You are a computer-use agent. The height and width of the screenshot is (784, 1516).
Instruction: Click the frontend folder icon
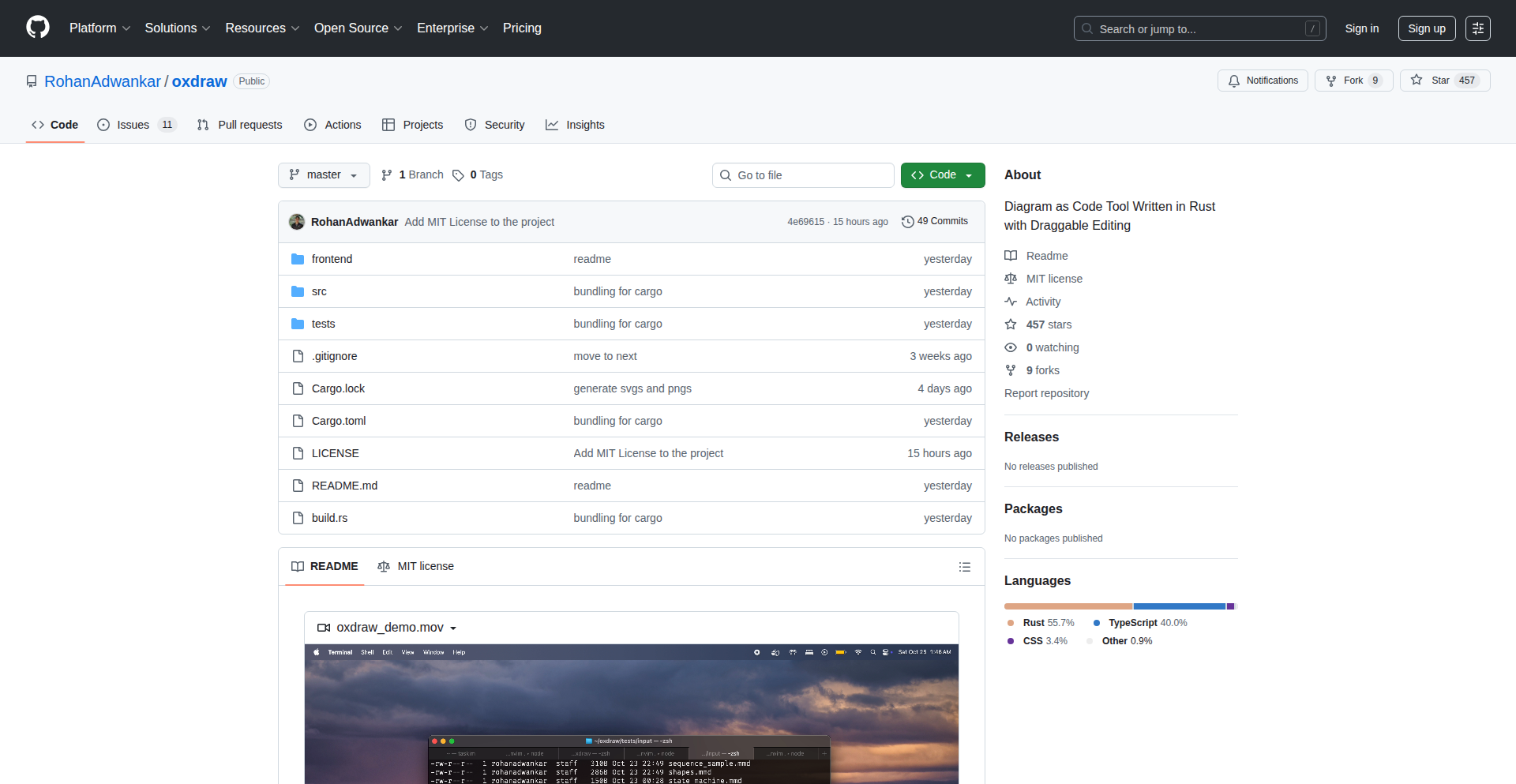point(298,258)
